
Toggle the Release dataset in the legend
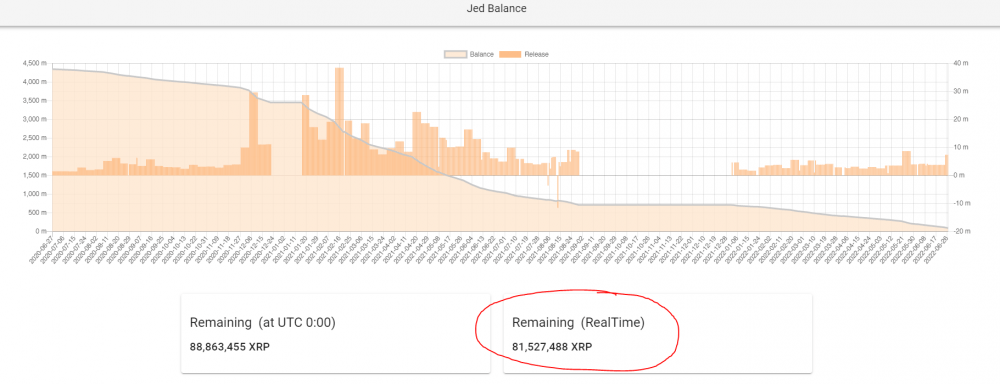click(524, 54)
